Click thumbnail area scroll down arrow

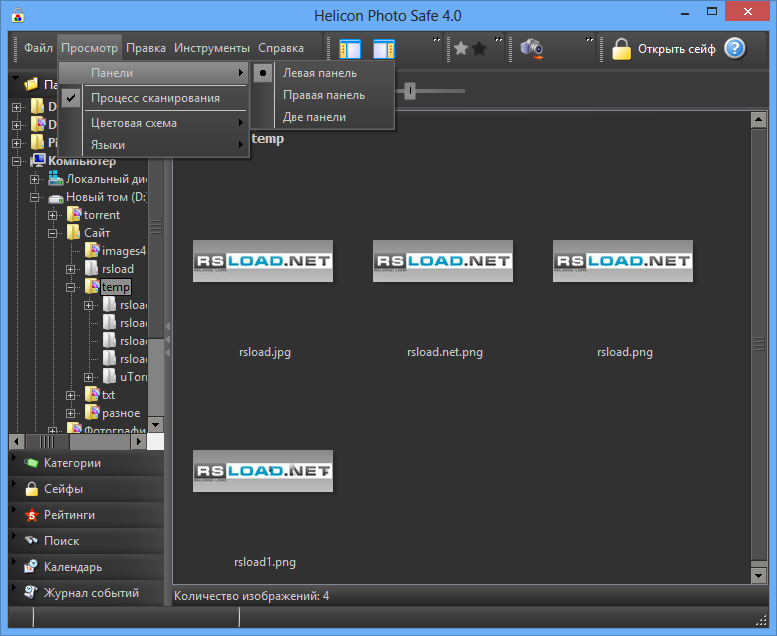759,576
